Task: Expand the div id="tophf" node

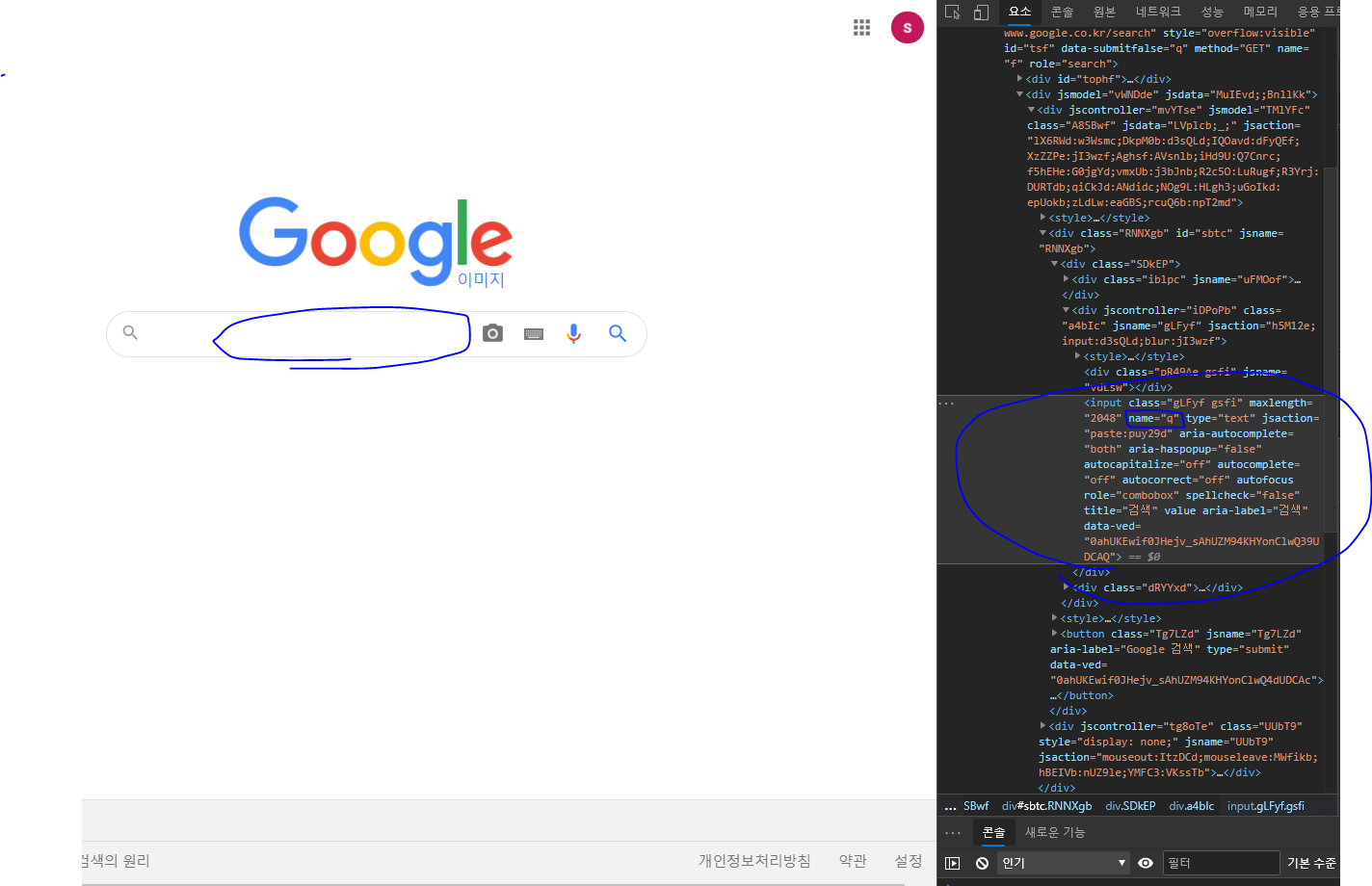Action: (x=1019, y=79)
